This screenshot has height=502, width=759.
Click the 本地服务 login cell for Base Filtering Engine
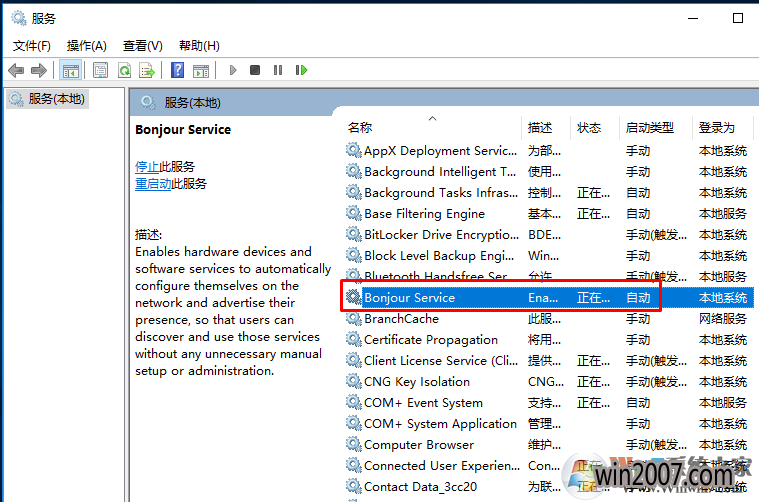[723, 214]
